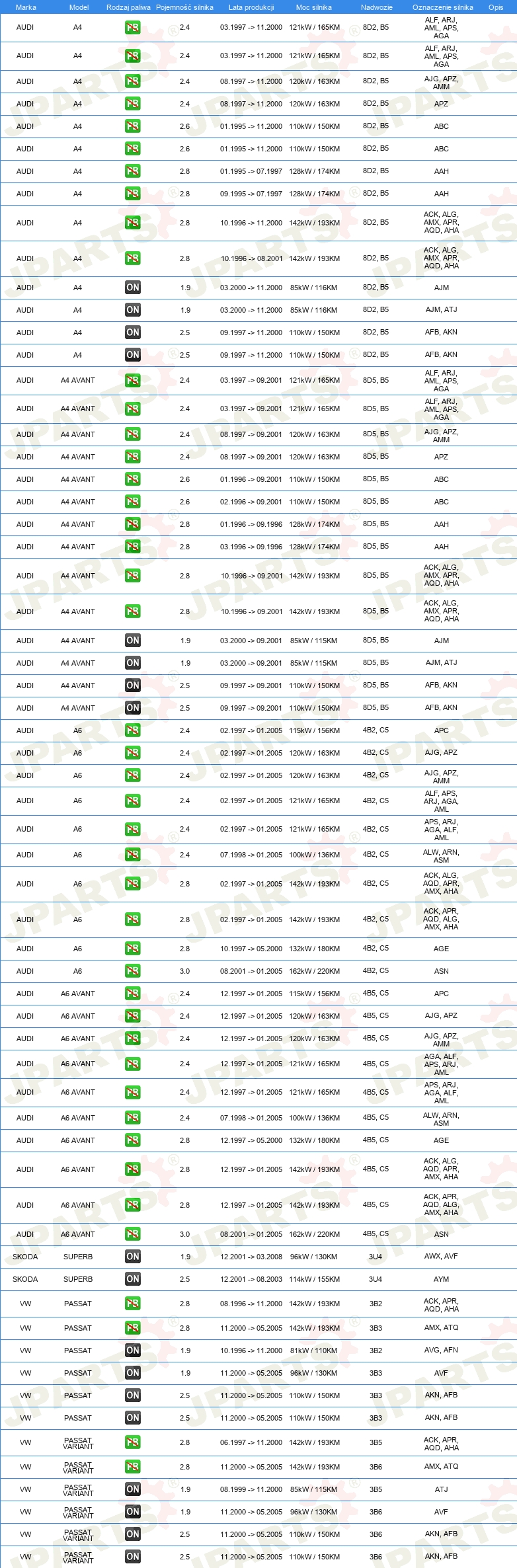Click petrol icon in VW Passat 3B2 2.8 row

pos(132,1304)
